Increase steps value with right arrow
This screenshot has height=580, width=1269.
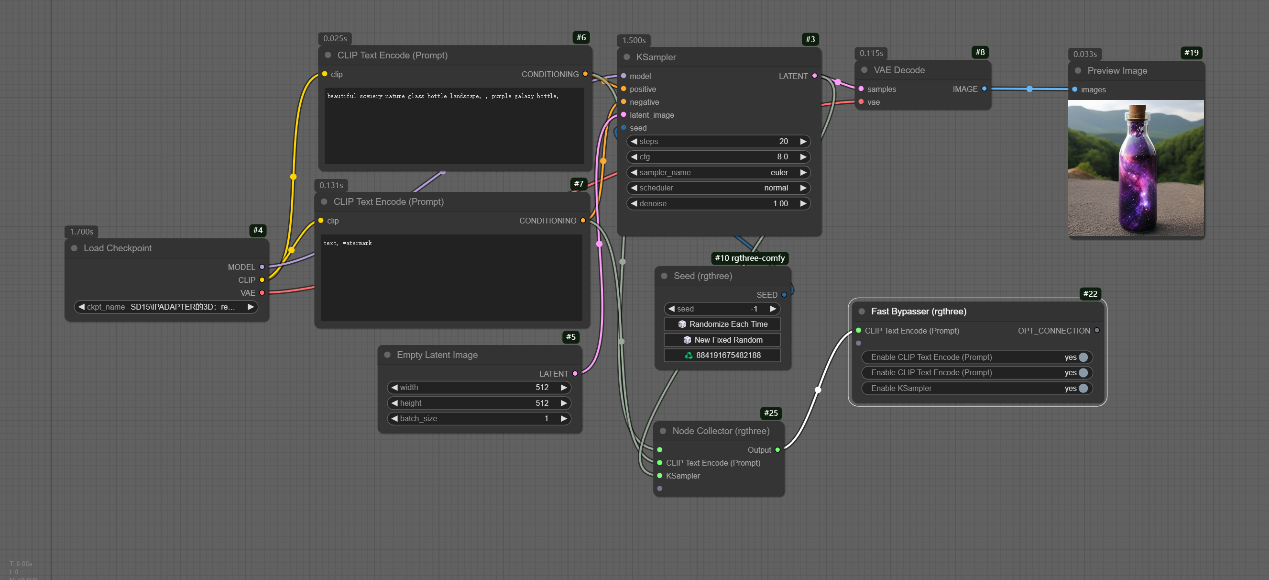click(804, 141)
